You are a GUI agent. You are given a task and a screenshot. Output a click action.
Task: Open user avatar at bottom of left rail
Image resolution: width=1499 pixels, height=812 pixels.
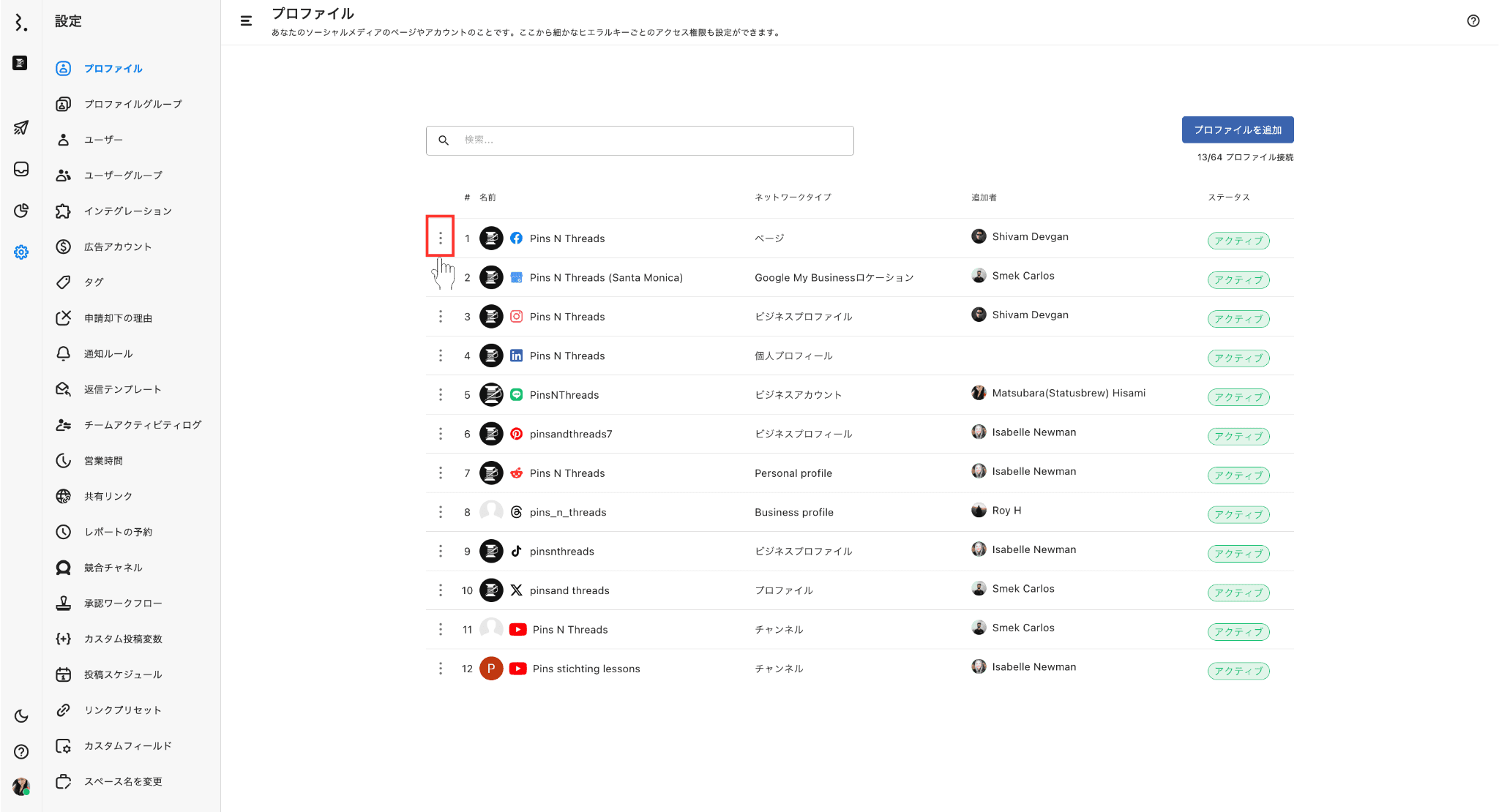[x=21, y=786]
